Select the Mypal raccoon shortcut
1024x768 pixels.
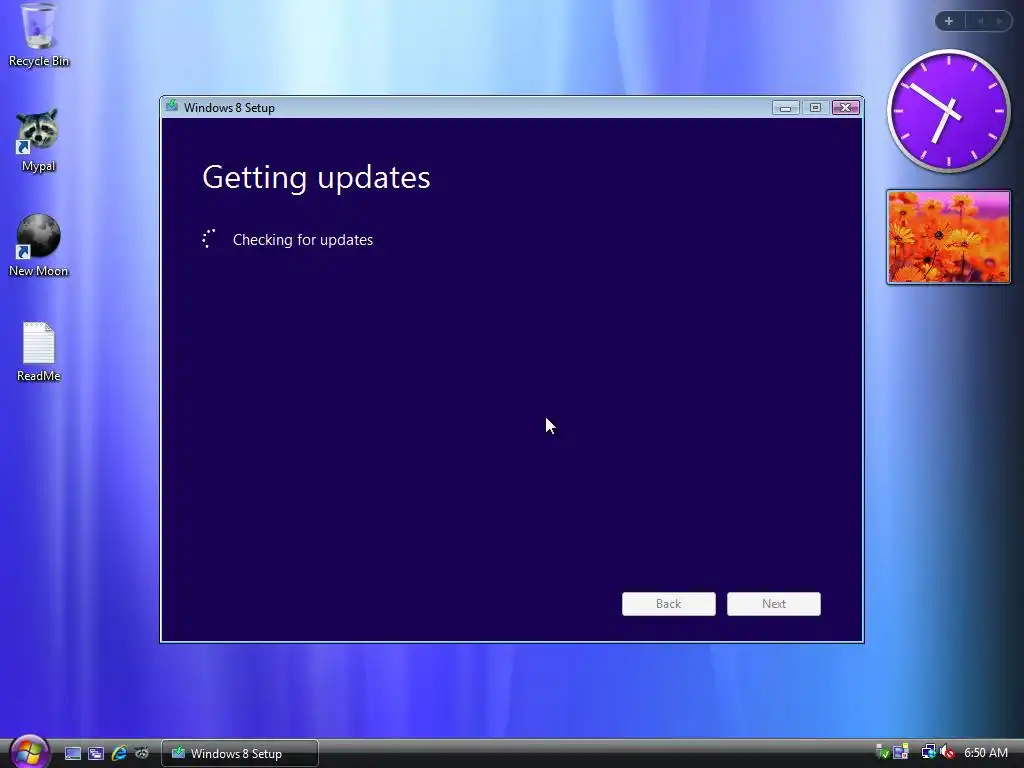pos(38,140)
